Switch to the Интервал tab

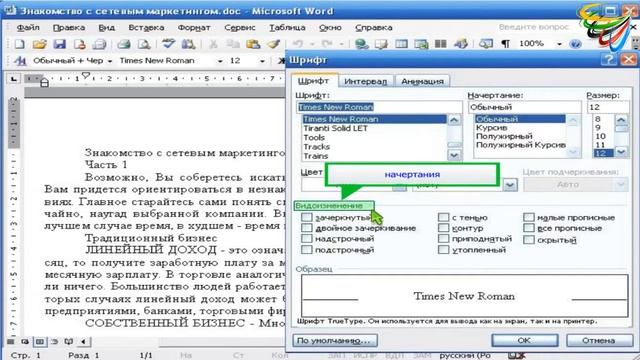coord(365,81)
